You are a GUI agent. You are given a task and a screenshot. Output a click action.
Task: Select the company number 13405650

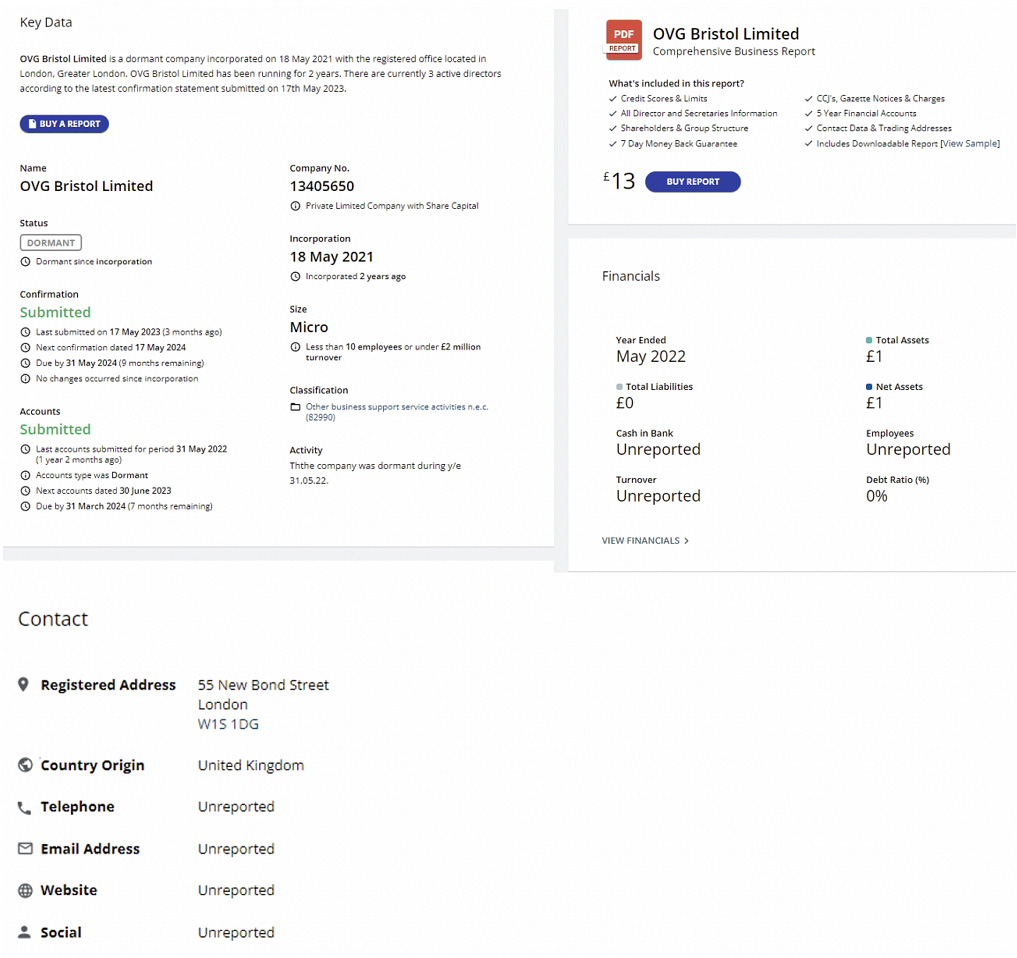pyautogui.click(x=322, y=186)
